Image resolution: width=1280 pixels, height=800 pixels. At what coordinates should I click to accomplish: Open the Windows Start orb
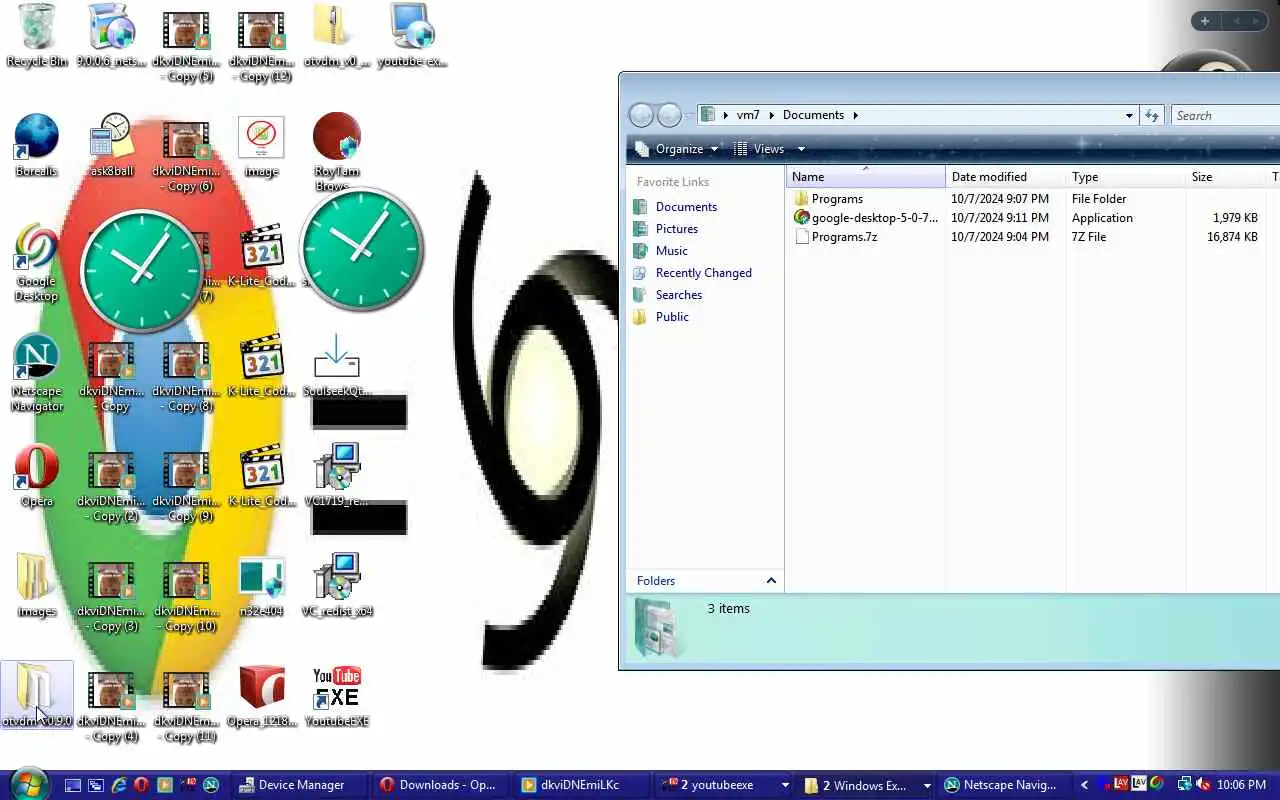click(x=28, y=784)
